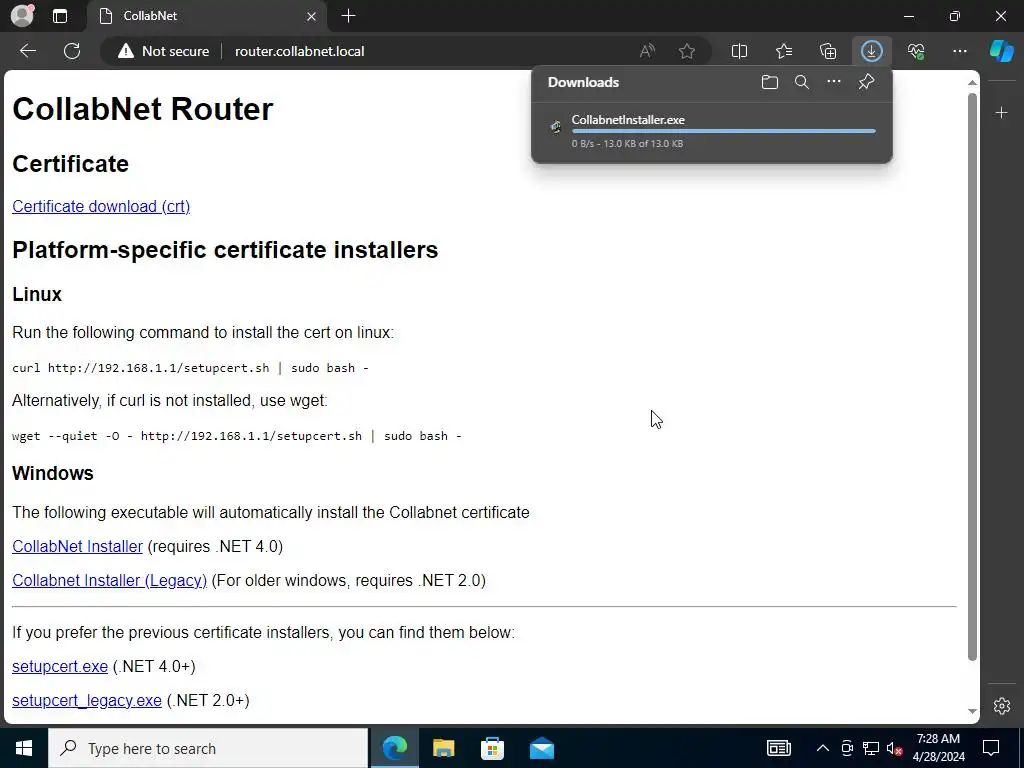Click the CollabNet Router heading

(x=142, y=108)
